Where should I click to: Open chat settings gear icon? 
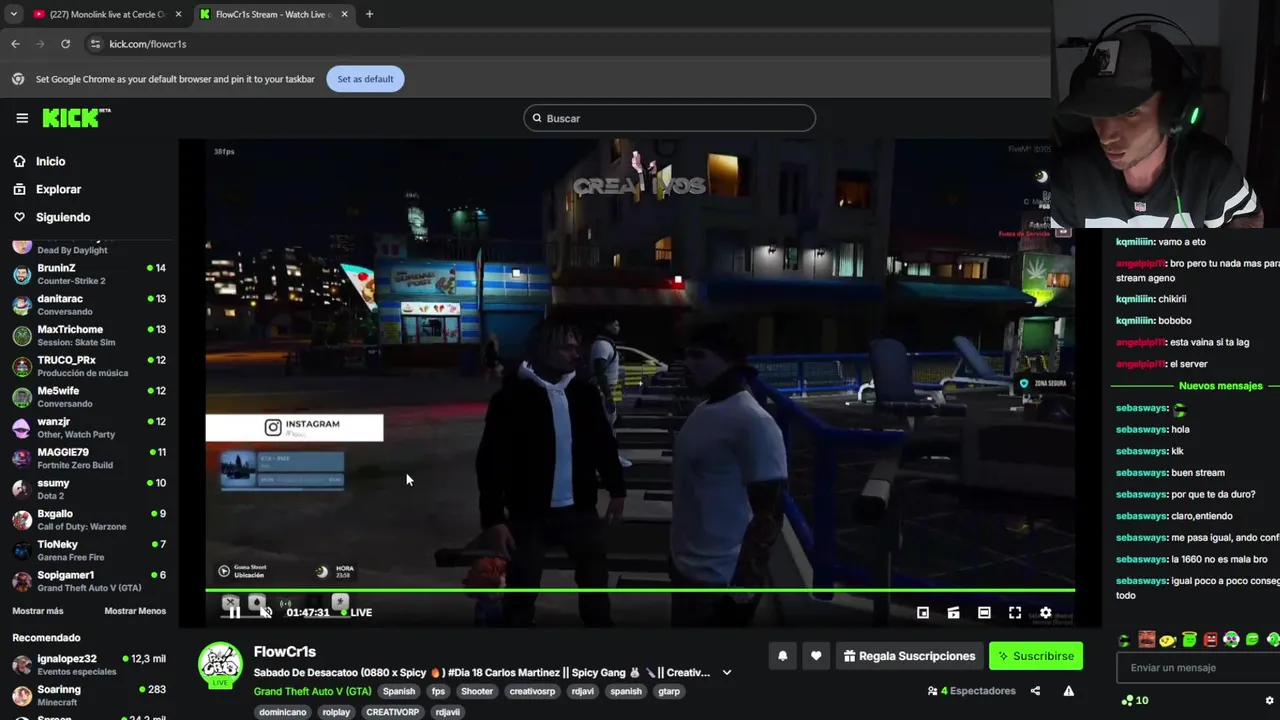coord(1270,700)
